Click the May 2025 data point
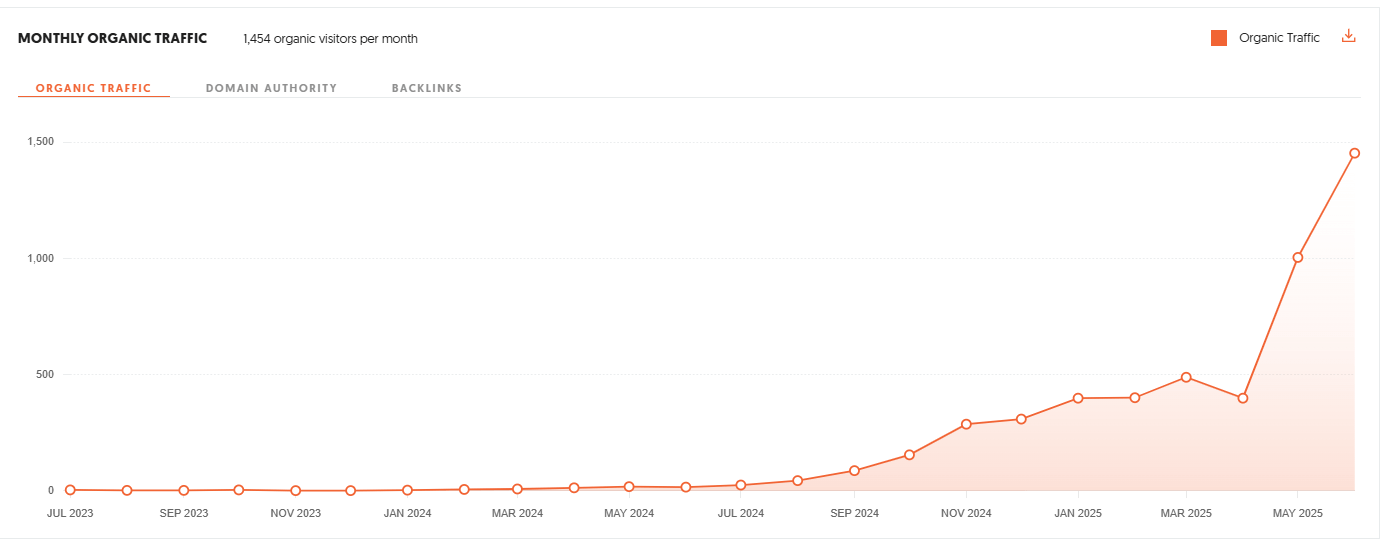This screenshot has height=549, width=1396. pos(1297,257)
